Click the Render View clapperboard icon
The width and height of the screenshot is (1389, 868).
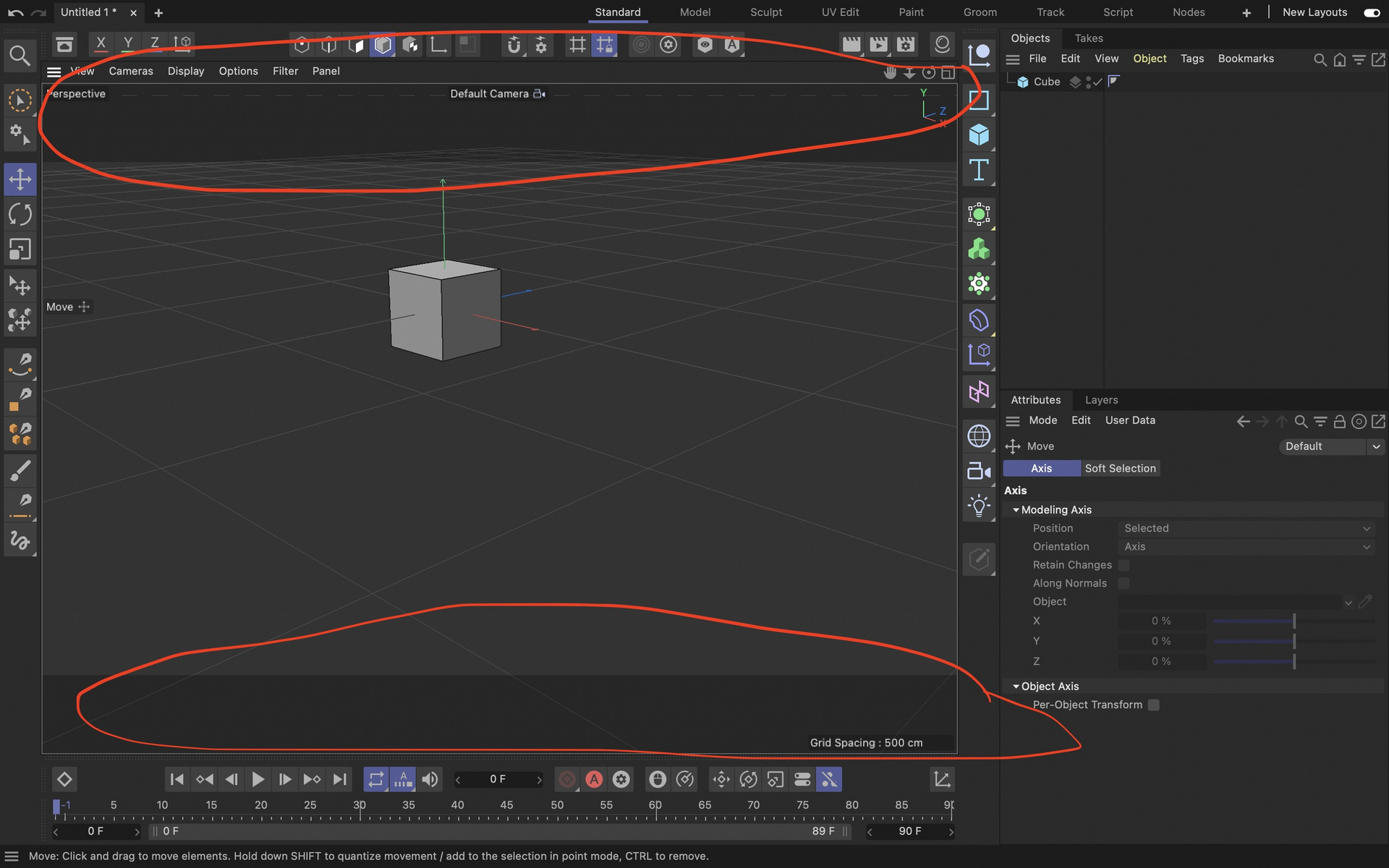[851, 45]
